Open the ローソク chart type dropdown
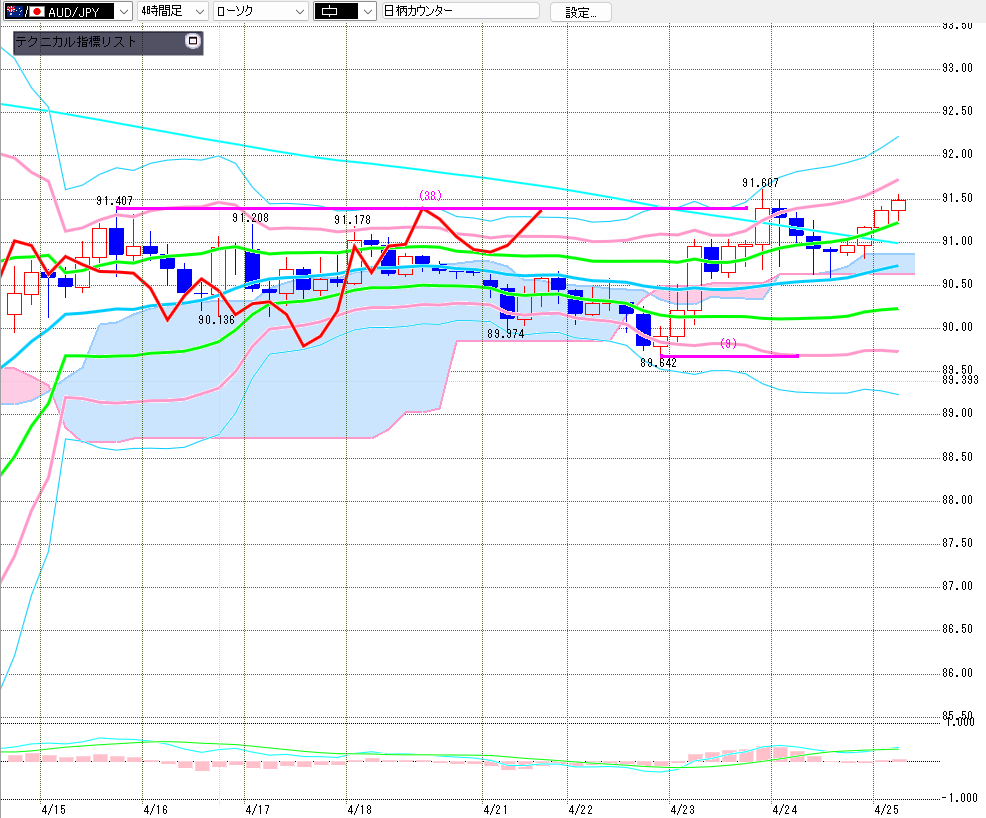The width and height of the screenshot is (986, 818). tap(260, 11)
